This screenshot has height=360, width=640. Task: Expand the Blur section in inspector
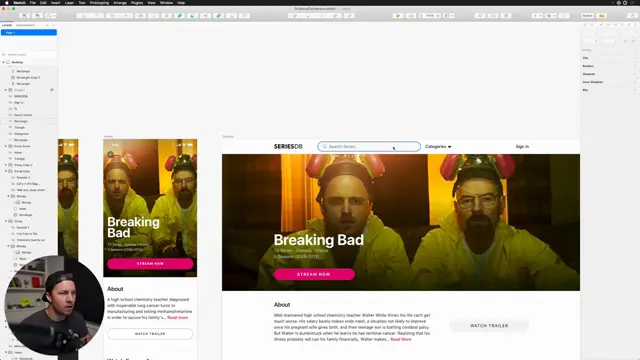click(610, 90)
